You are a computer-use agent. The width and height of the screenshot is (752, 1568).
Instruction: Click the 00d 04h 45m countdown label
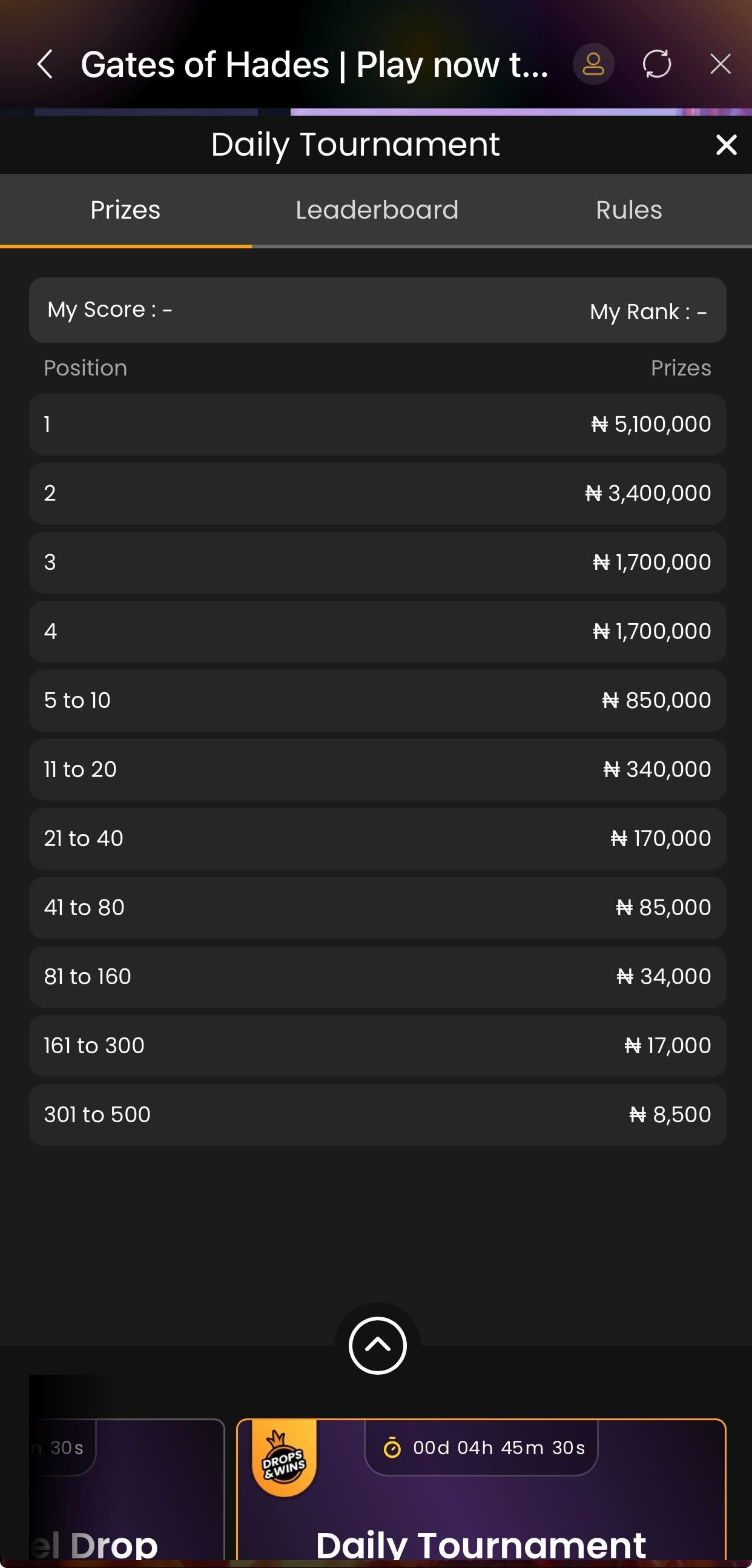499,1447
